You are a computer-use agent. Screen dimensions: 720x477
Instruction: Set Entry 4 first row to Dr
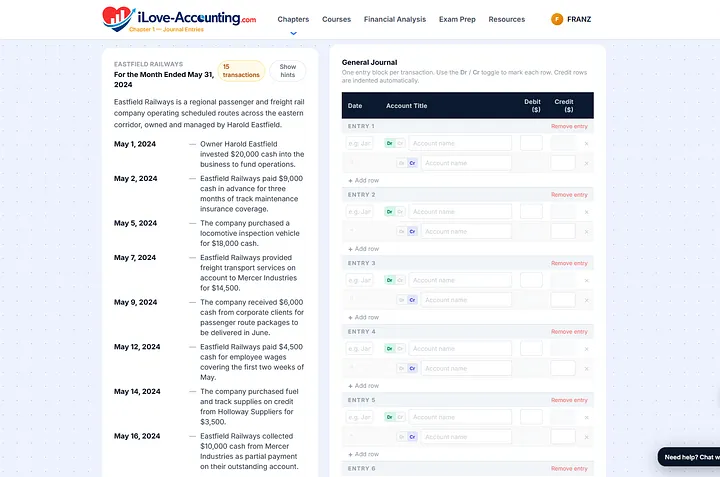coord(390,348)
